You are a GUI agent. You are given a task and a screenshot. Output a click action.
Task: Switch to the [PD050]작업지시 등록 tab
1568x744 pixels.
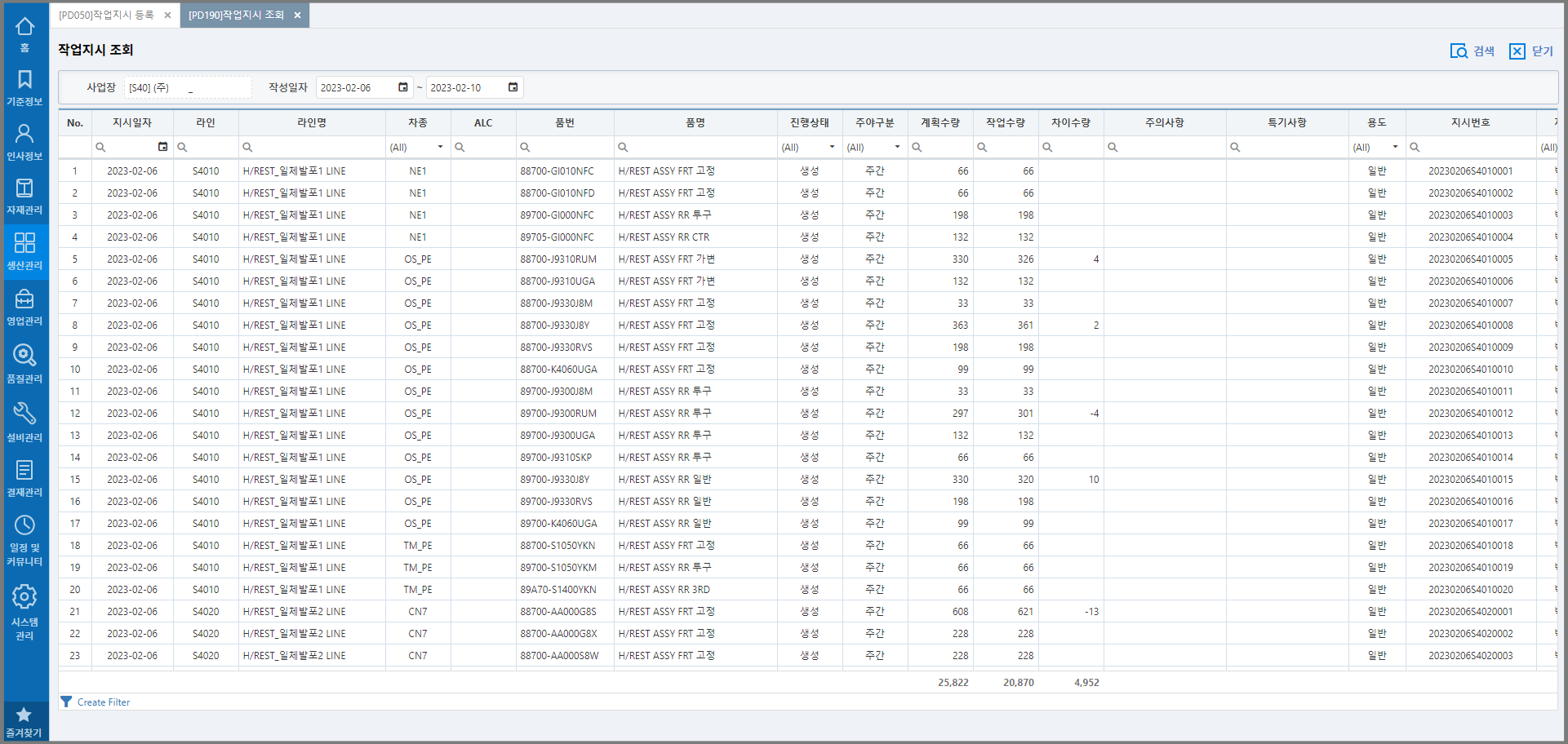(106, 15)
